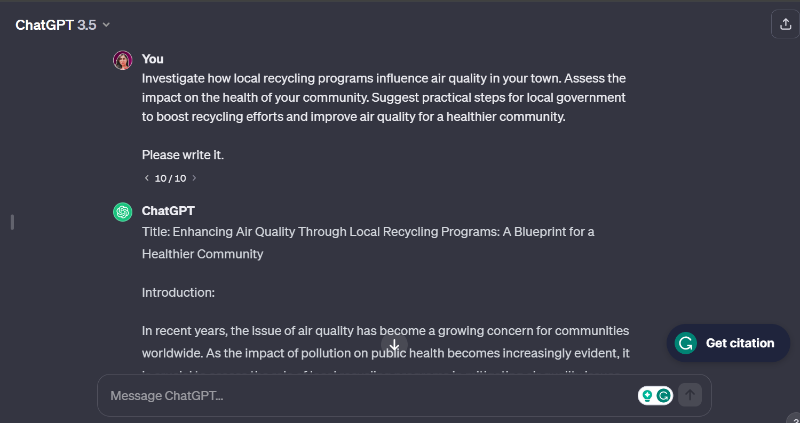This screenshot has height=423, width=800.
Task: Click the scroll-to-bottom arrow button
Action: (x=395, y=345)
